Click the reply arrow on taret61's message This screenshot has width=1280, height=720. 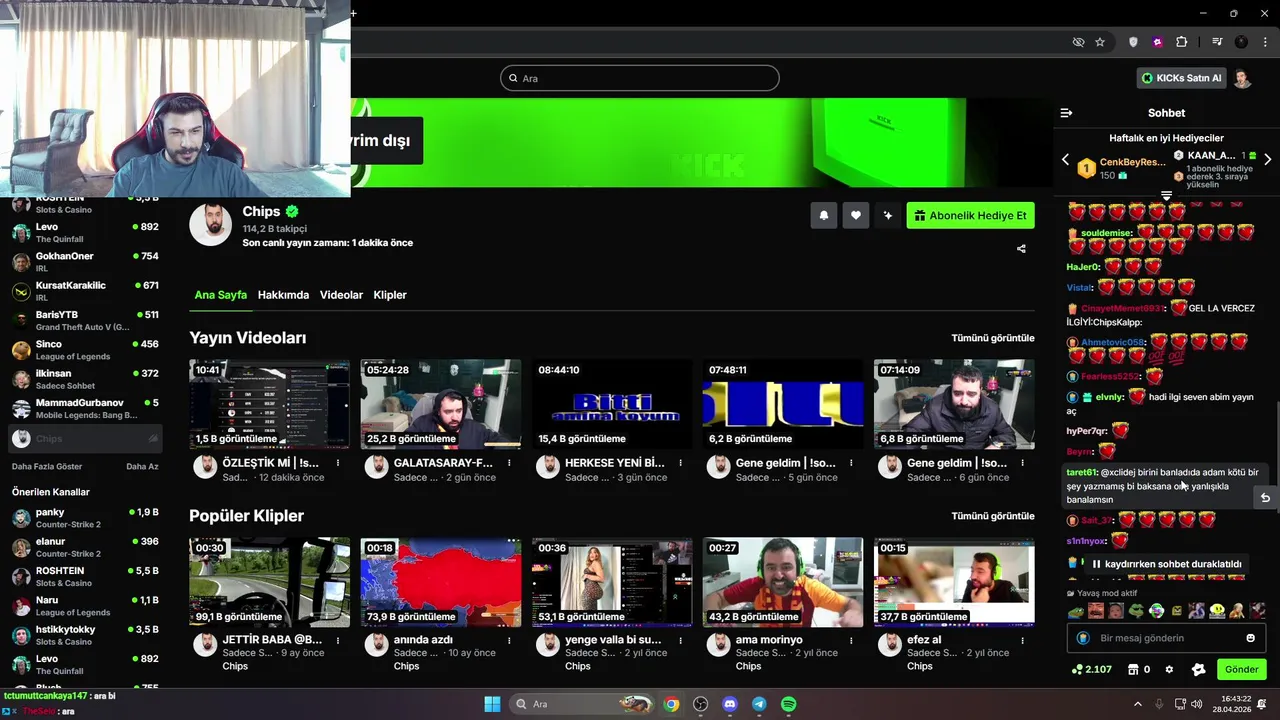[x=1265, y=498]
